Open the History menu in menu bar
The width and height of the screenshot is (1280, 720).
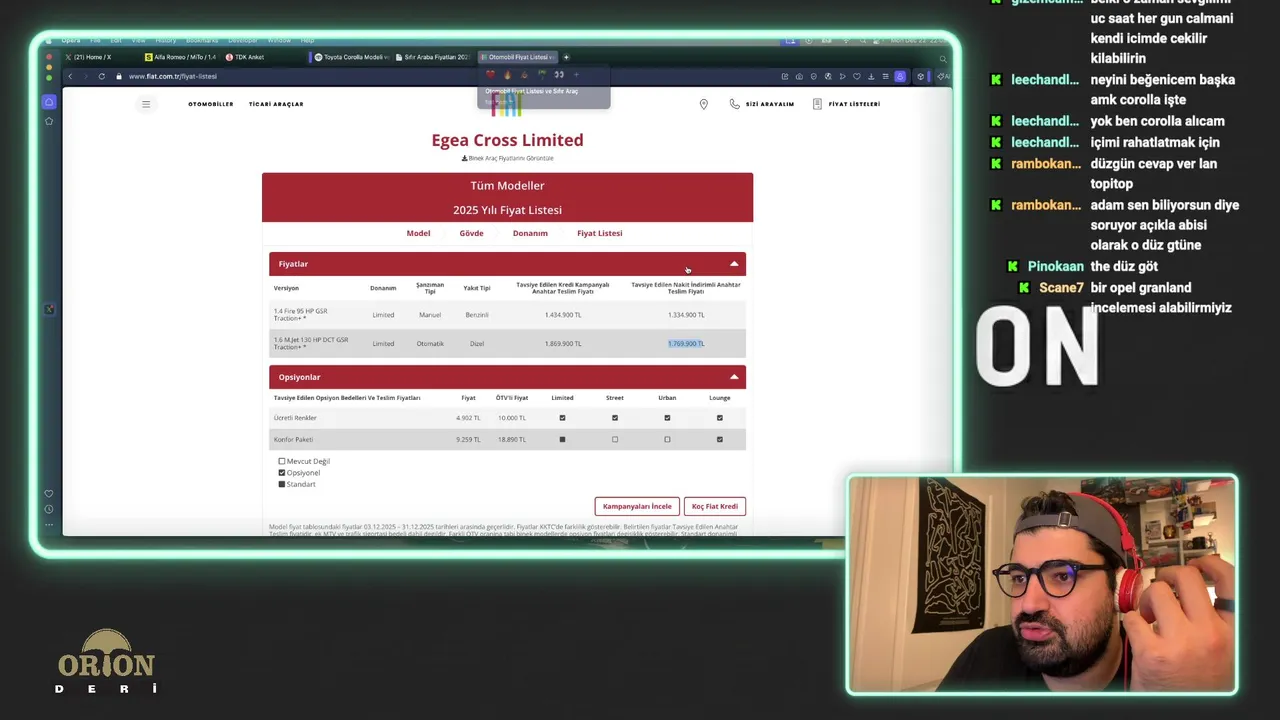[166, 41]
